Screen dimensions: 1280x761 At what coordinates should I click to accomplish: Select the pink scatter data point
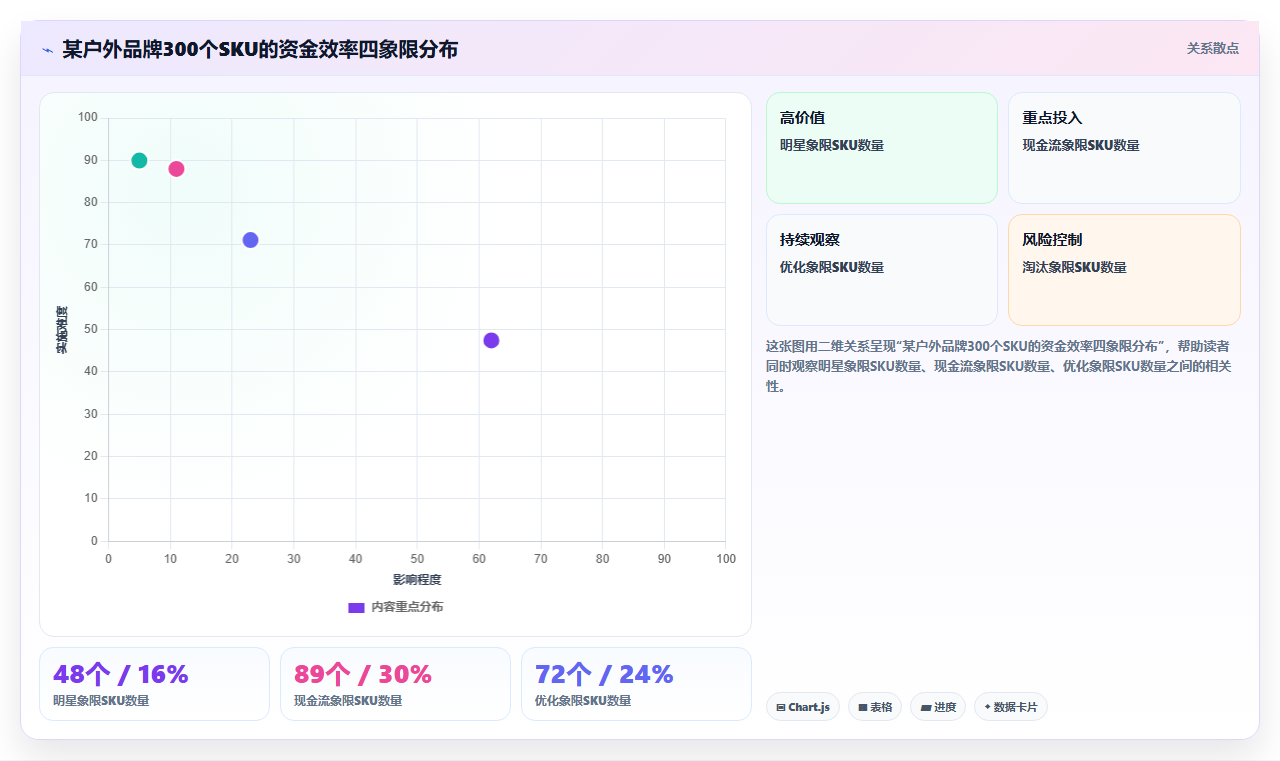click(176, 169)
